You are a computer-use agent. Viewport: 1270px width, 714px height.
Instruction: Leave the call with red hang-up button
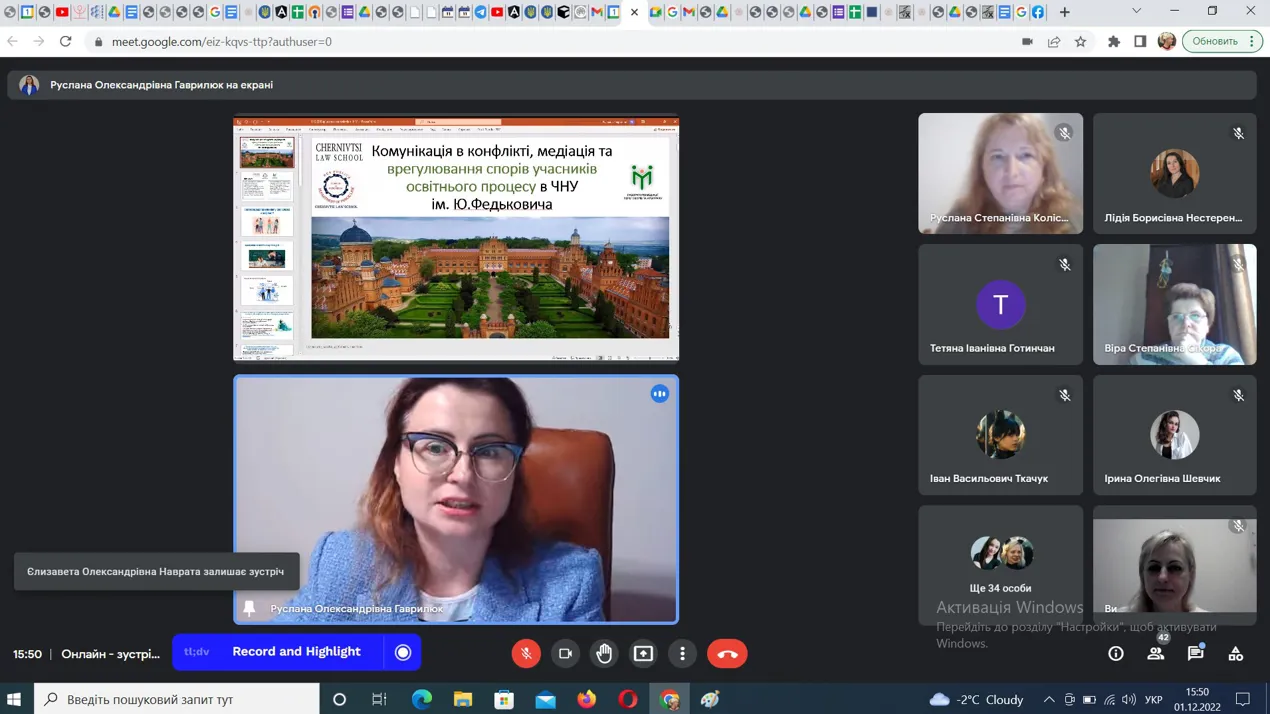point(727,653)
